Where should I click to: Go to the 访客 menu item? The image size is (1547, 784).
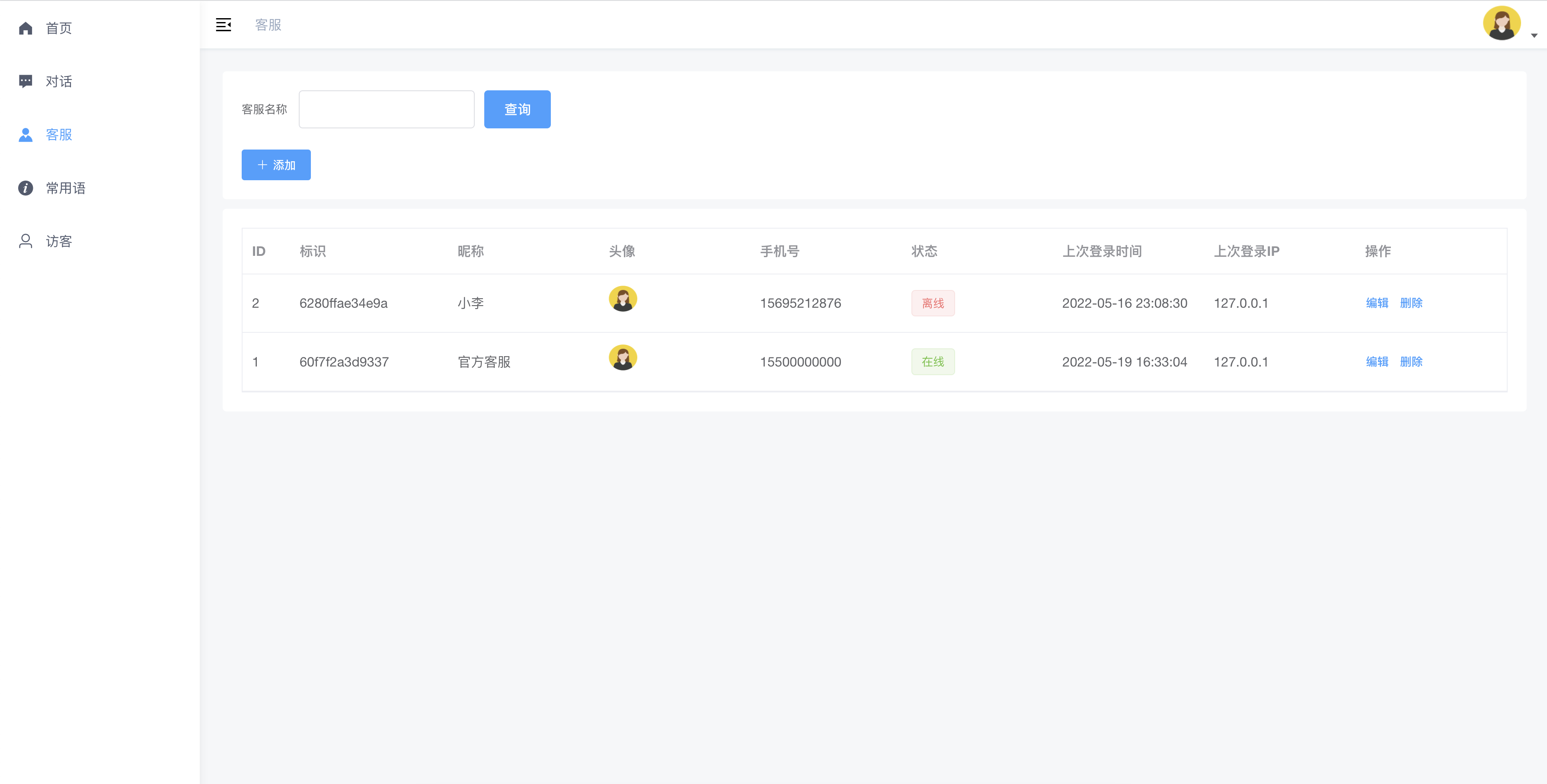point(59,241)
